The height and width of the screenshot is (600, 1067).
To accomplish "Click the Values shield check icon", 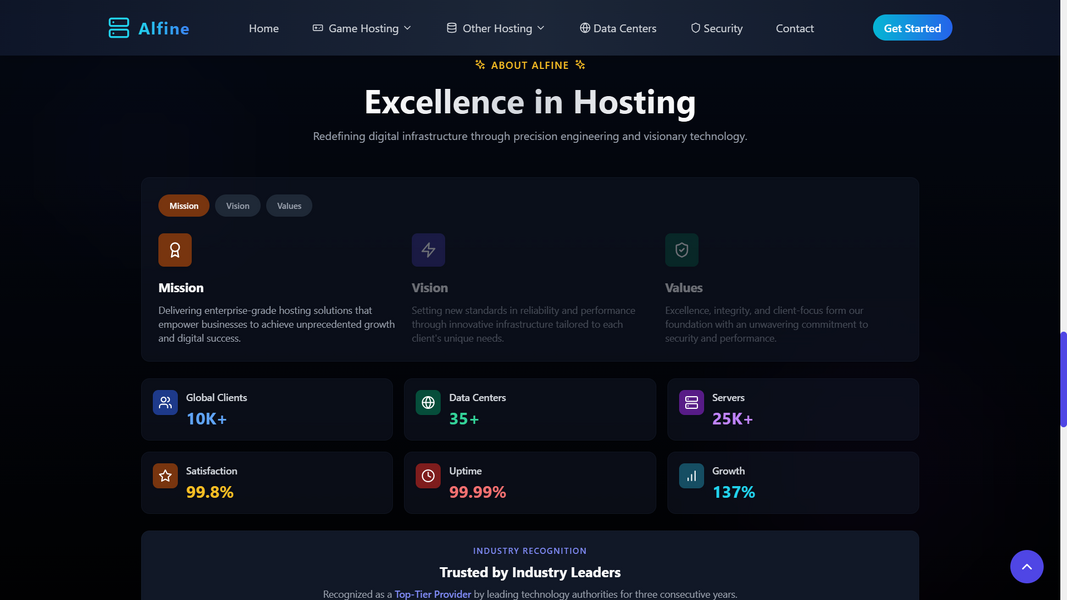I will click(682, 250).
